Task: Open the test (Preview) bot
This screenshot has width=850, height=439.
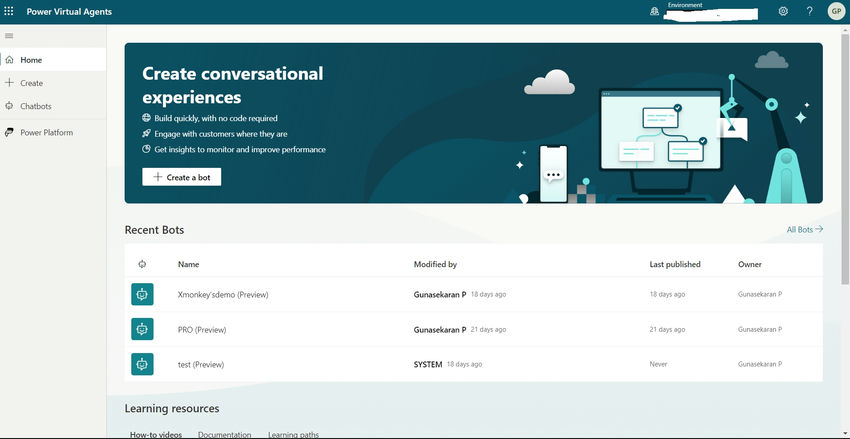Action: 201,365
